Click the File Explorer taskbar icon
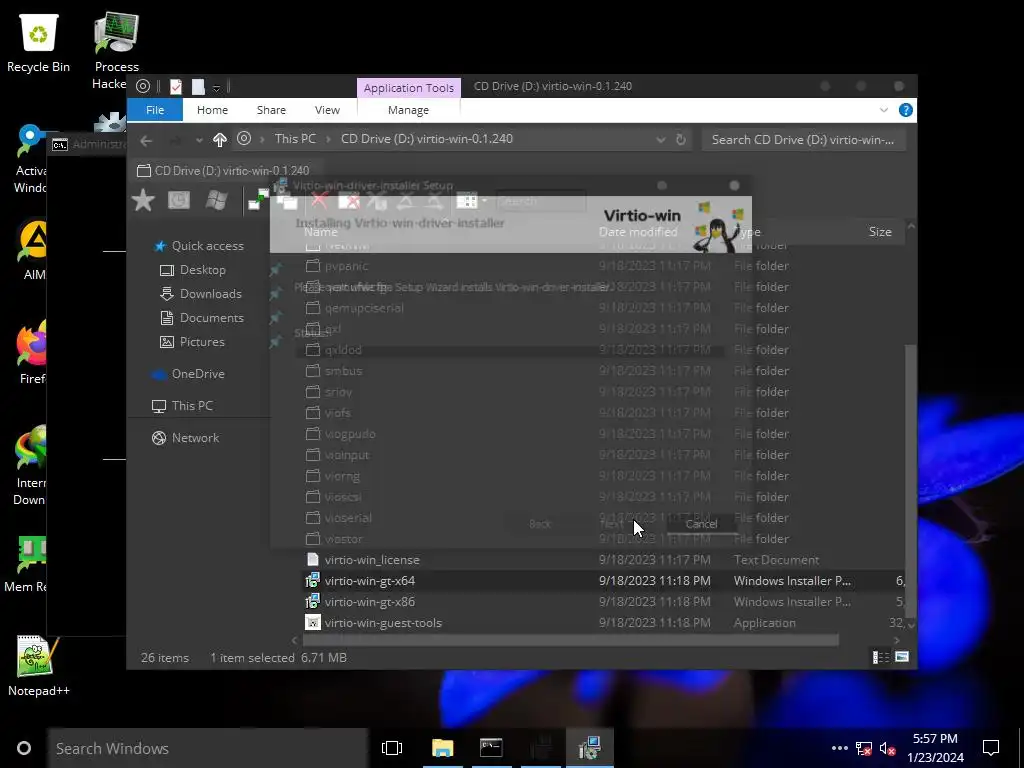 443,748
